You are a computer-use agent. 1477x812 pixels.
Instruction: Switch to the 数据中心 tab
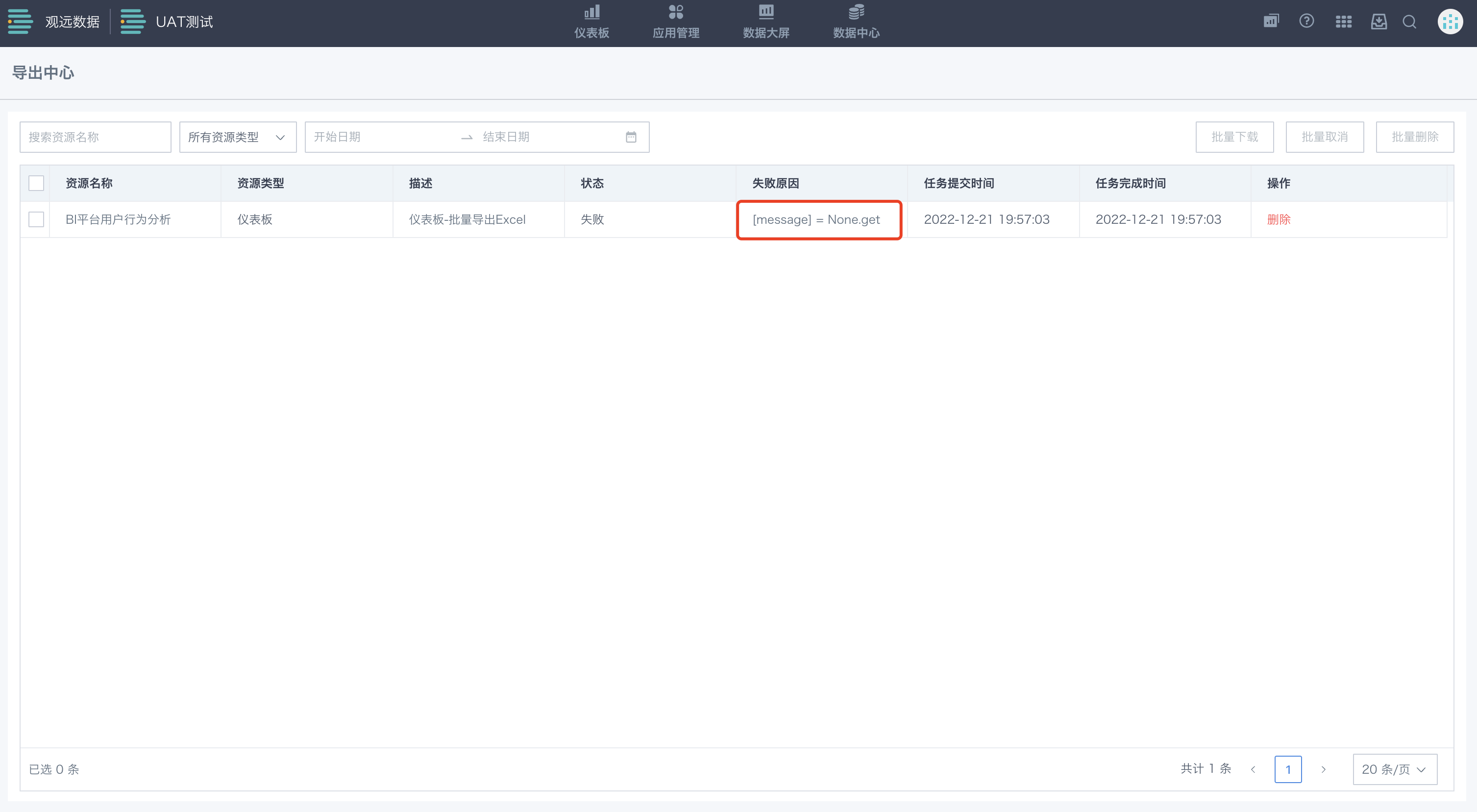(x=856, y=22)
